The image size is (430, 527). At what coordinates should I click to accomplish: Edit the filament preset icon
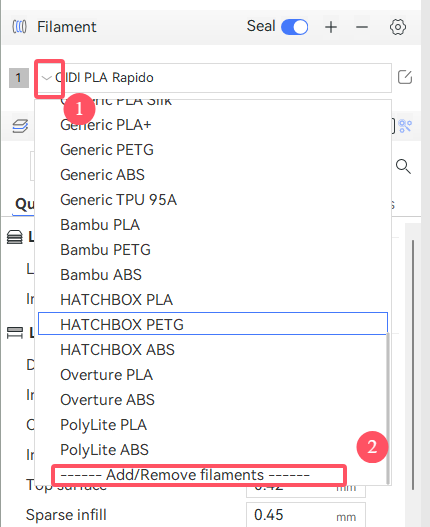(x=405, y=77)
